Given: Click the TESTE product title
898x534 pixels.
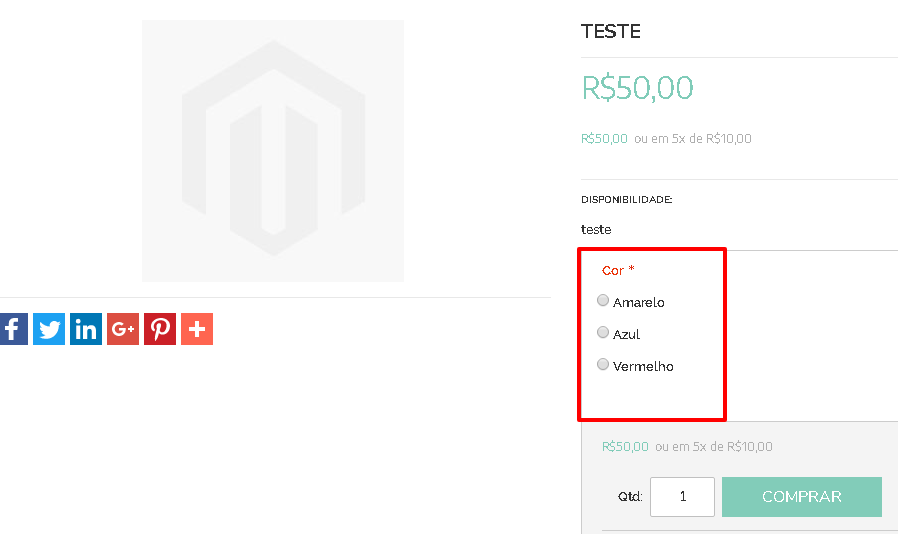Looking at the screenshot, I should point(611,32).
